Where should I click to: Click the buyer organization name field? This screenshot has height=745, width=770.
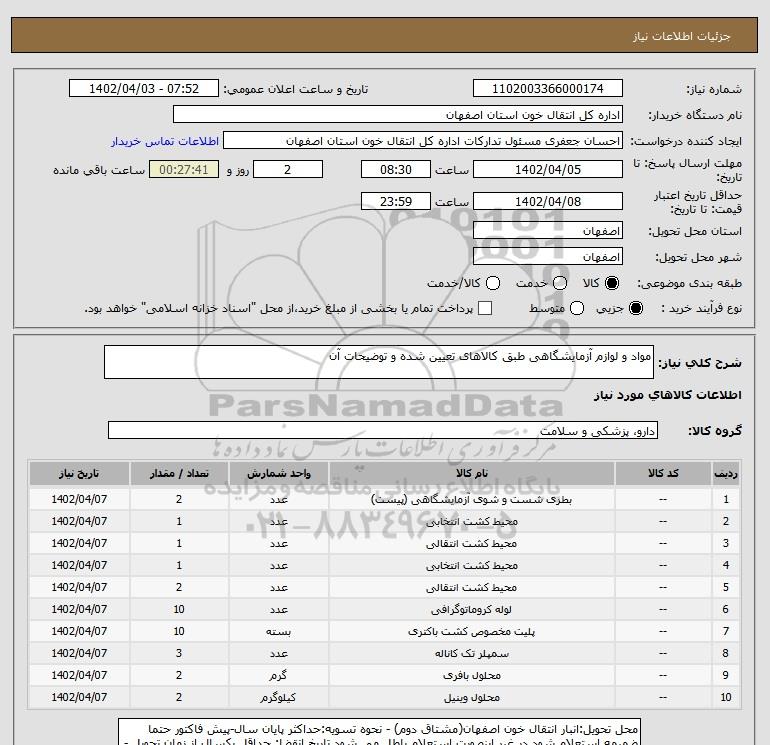[x=398, y=114]
